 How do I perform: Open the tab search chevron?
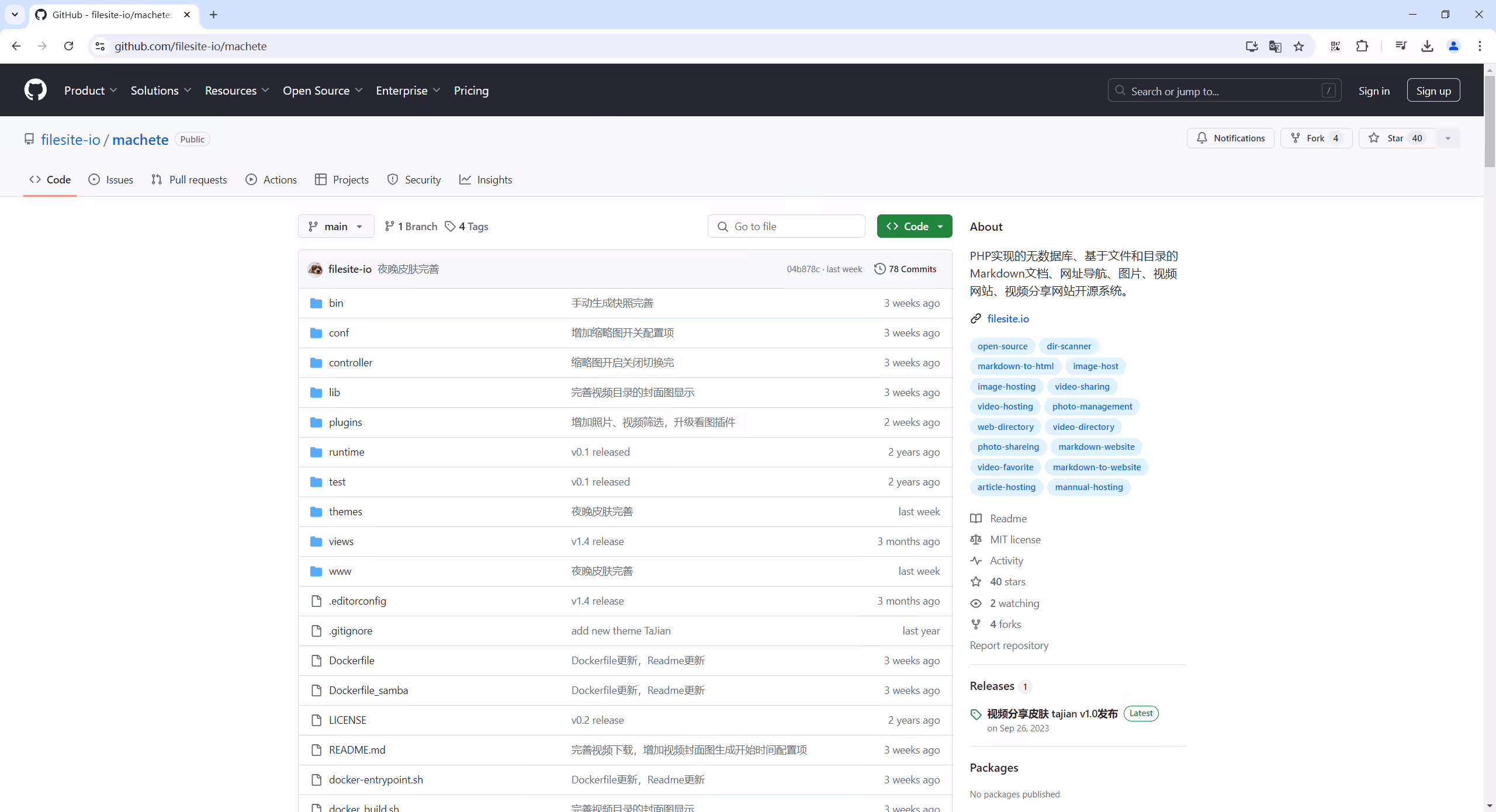pyautogui.click(x=15, y=15)
